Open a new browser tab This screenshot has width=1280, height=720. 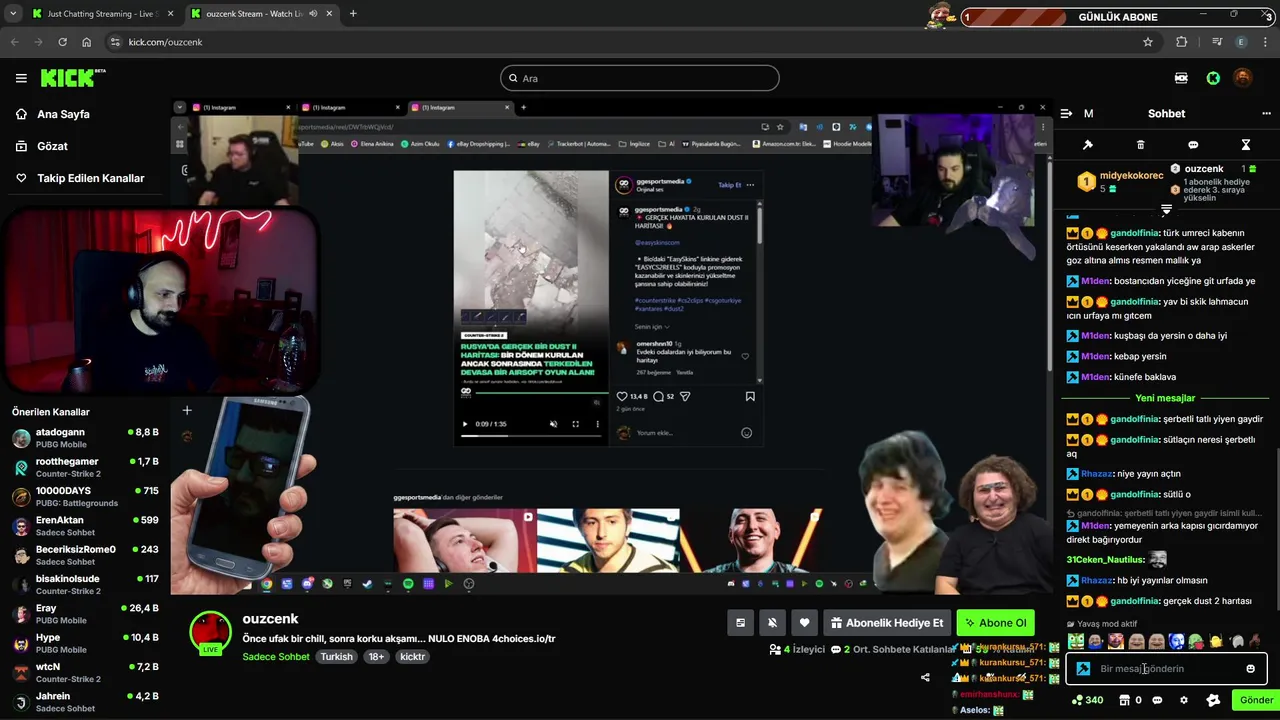353,14
